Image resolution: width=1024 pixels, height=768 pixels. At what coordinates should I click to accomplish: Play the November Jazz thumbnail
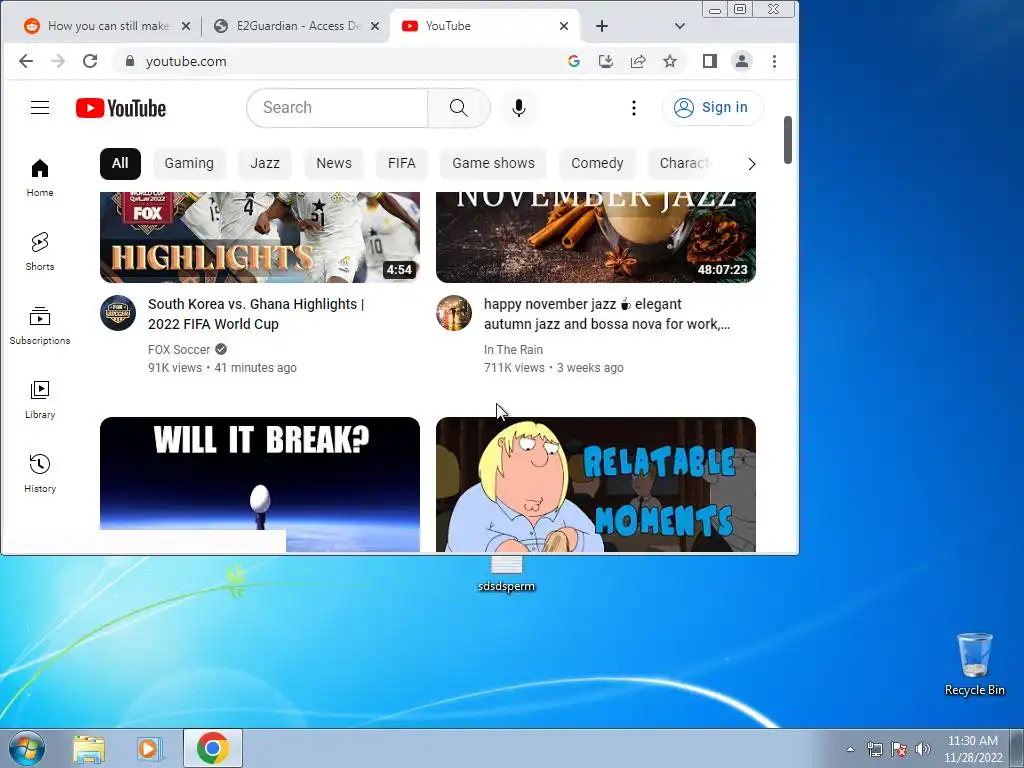click(596, 237)
